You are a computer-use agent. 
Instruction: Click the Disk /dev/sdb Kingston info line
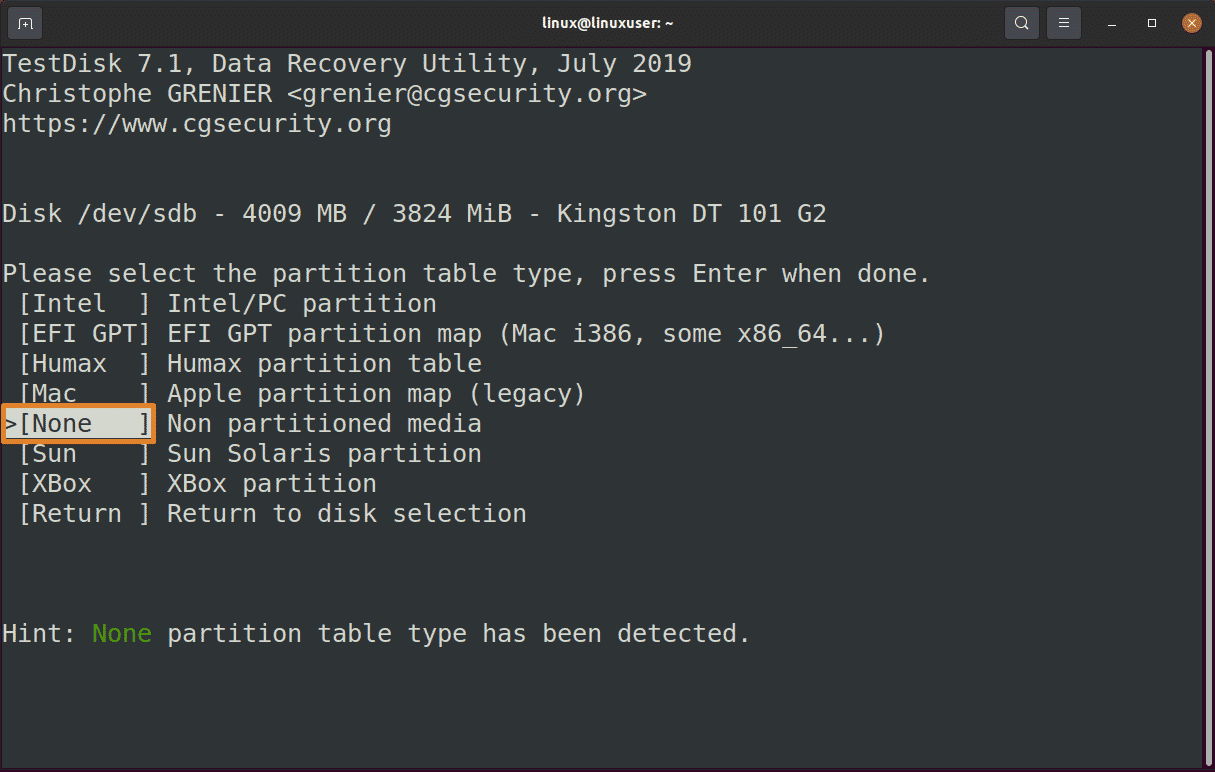coord(414,214)
